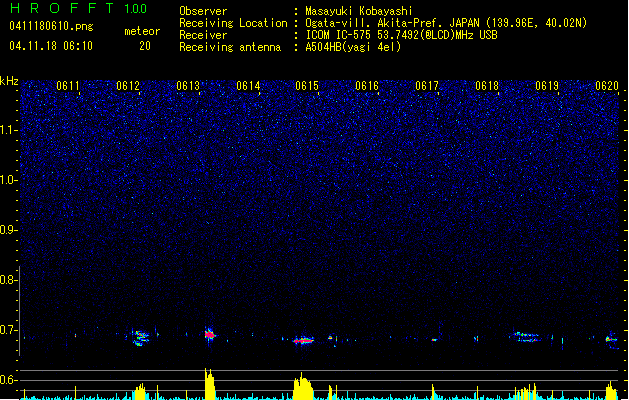Click the Observer label

pyautogui.click(x=203, y=11)
